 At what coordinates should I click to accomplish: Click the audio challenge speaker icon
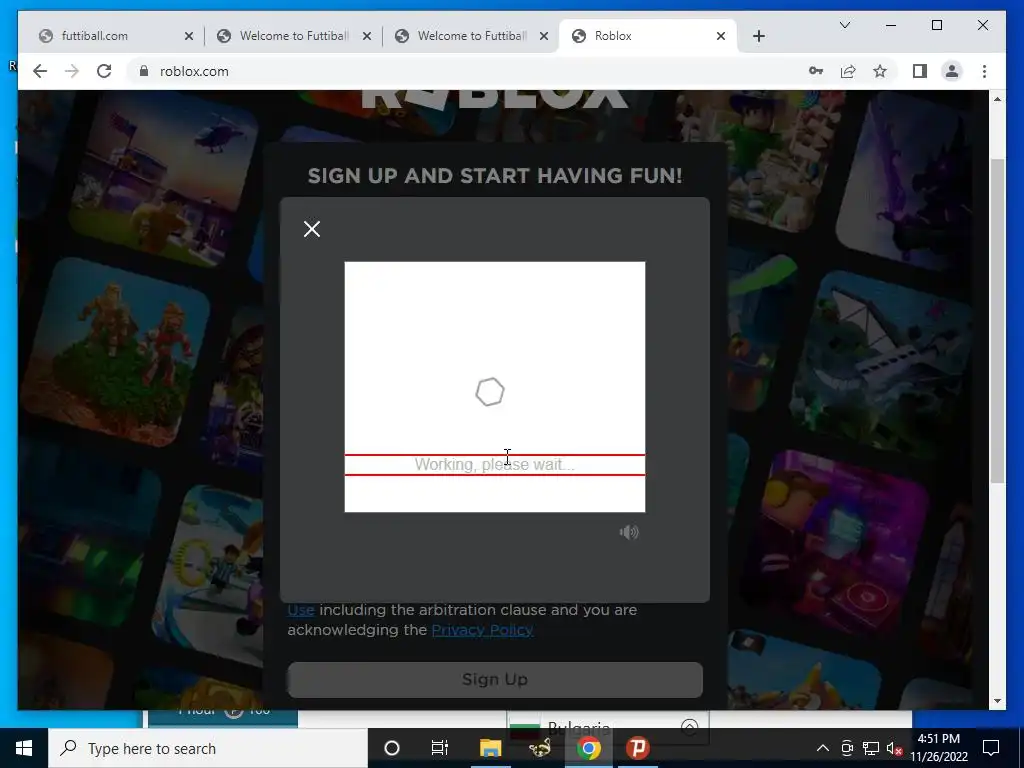629,532
